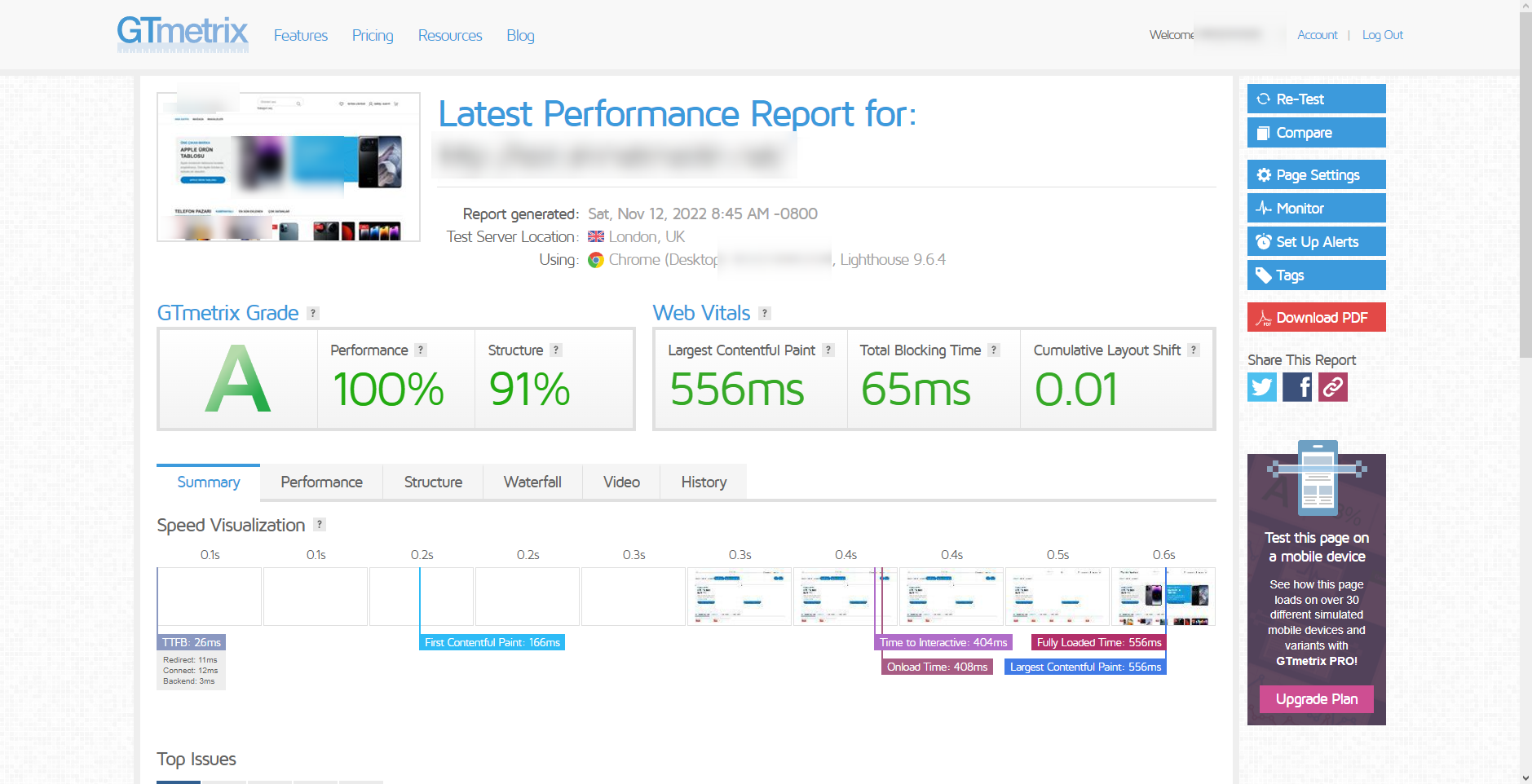Open Page Settings
Image resolution: width=1532 pixels, height=784 pixels.
(x=1317, y=174)
